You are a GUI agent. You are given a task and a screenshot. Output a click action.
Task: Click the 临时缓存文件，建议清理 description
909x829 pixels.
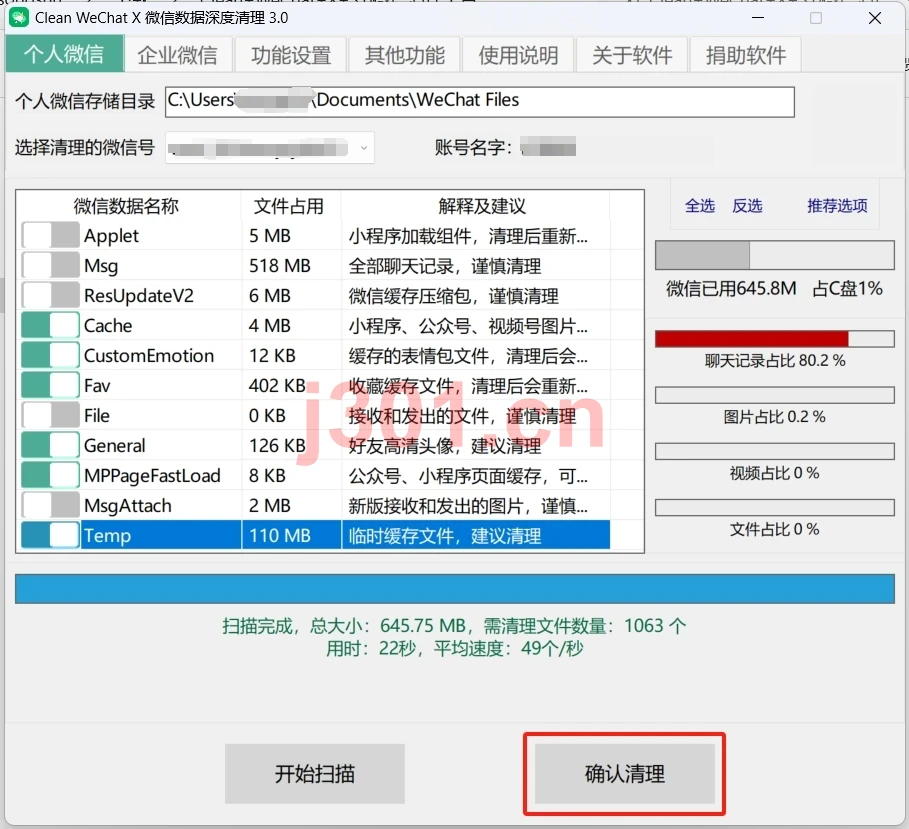pyautogui.click(x=445, y=536)
